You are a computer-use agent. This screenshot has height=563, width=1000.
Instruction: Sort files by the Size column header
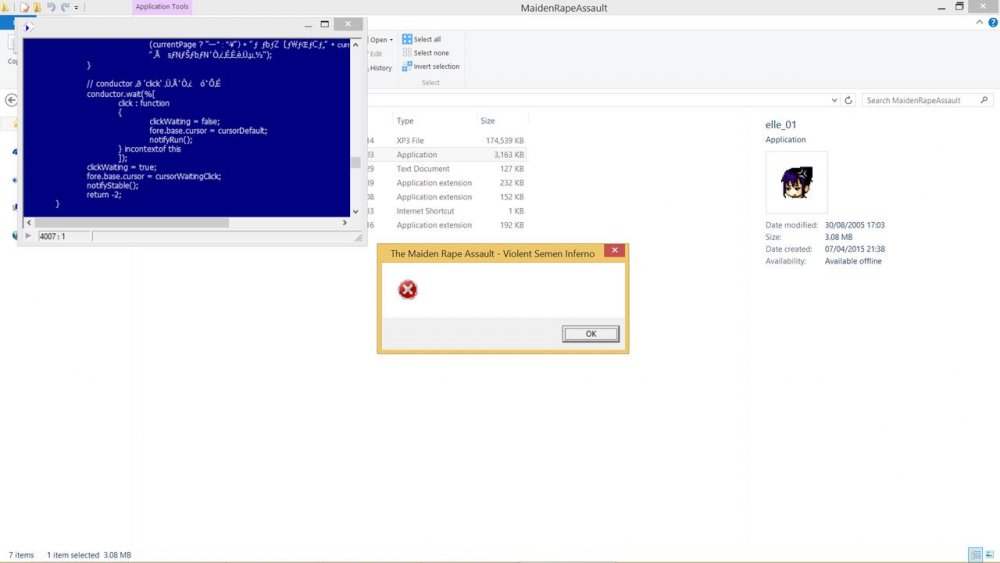point(488,121)
